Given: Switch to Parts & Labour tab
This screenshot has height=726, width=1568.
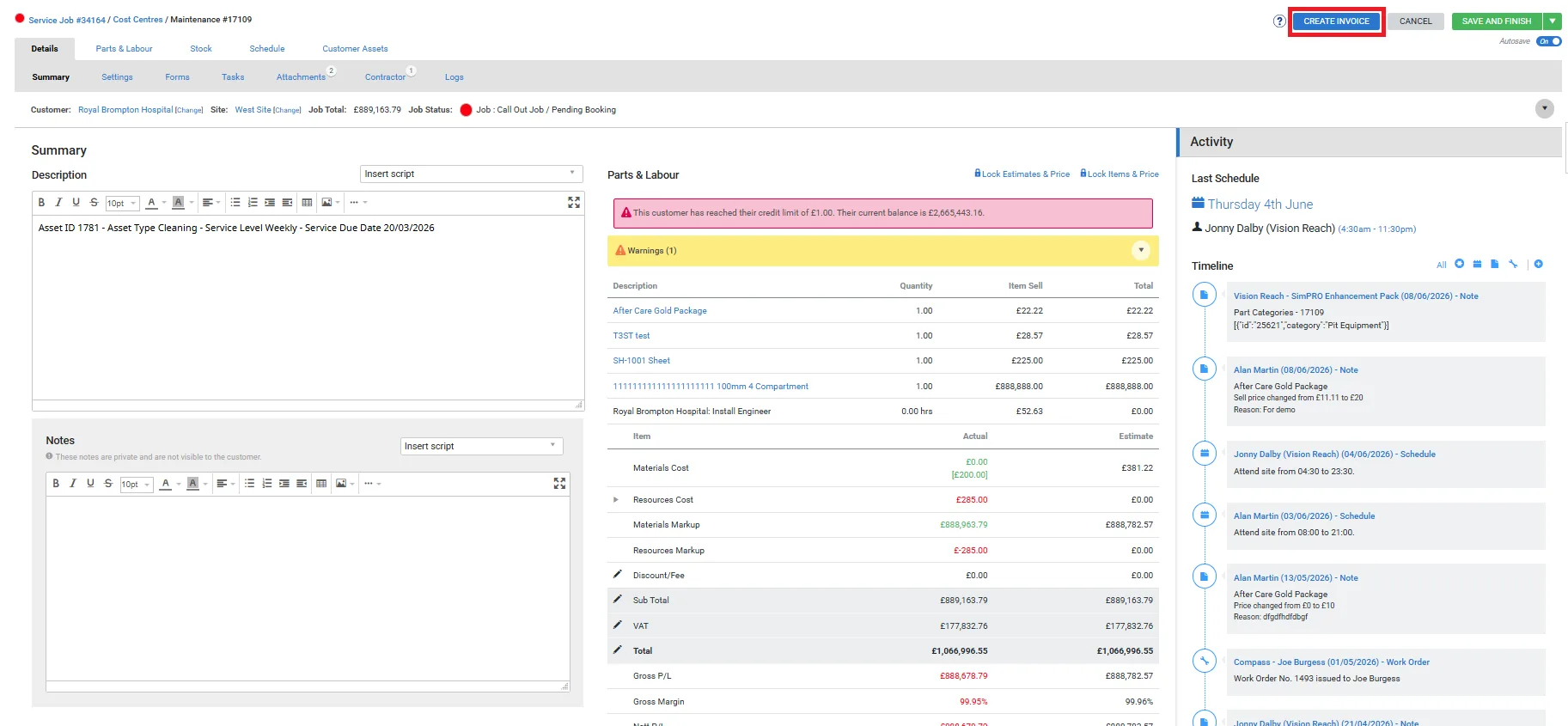Looking at the screenshot, I should click(x=124, y=49).
